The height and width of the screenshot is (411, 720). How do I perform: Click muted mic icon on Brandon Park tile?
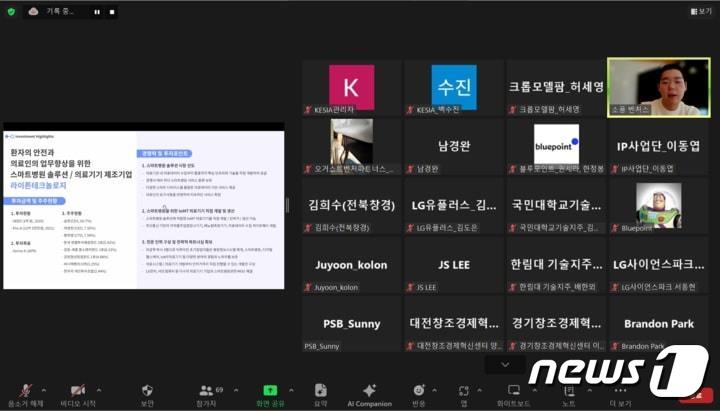point(615,346)
